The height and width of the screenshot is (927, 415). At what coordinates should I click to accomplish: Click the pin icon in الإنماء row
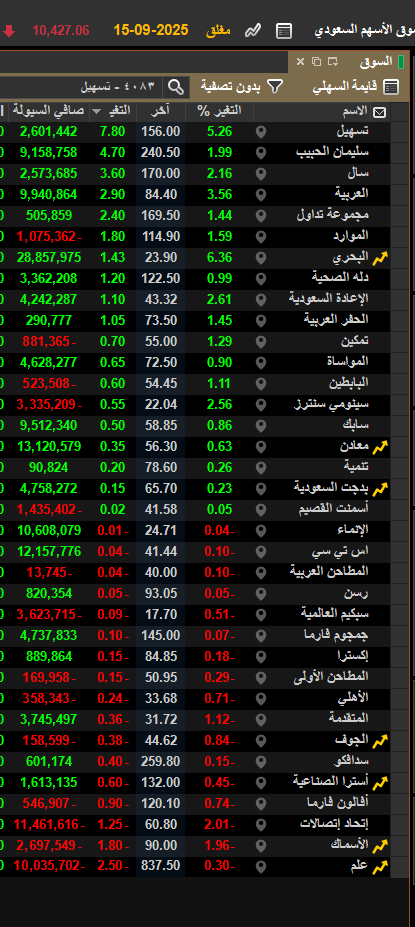tap(261, 531)
